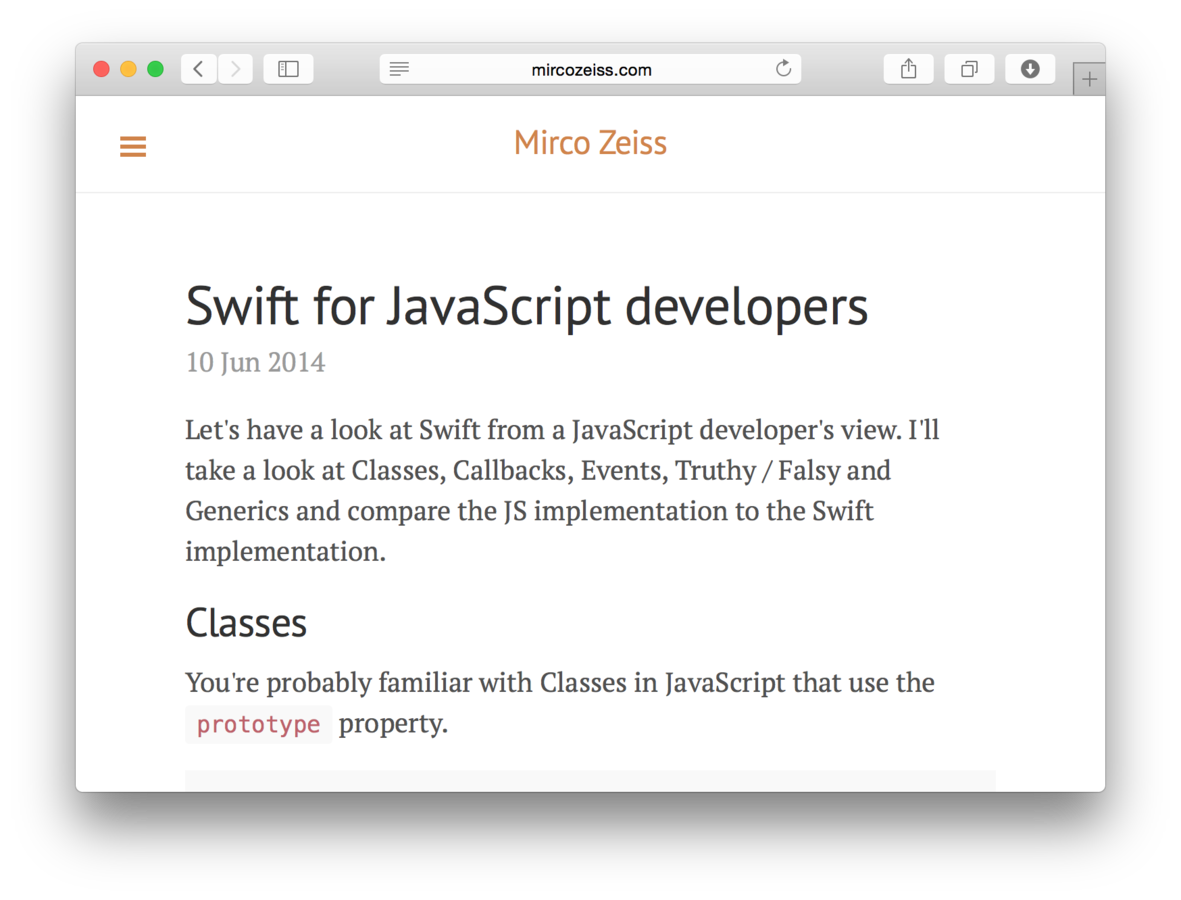Open the Share menu
The height and width of the screenshot is (900, 1181).
click(x=909, y=69)
